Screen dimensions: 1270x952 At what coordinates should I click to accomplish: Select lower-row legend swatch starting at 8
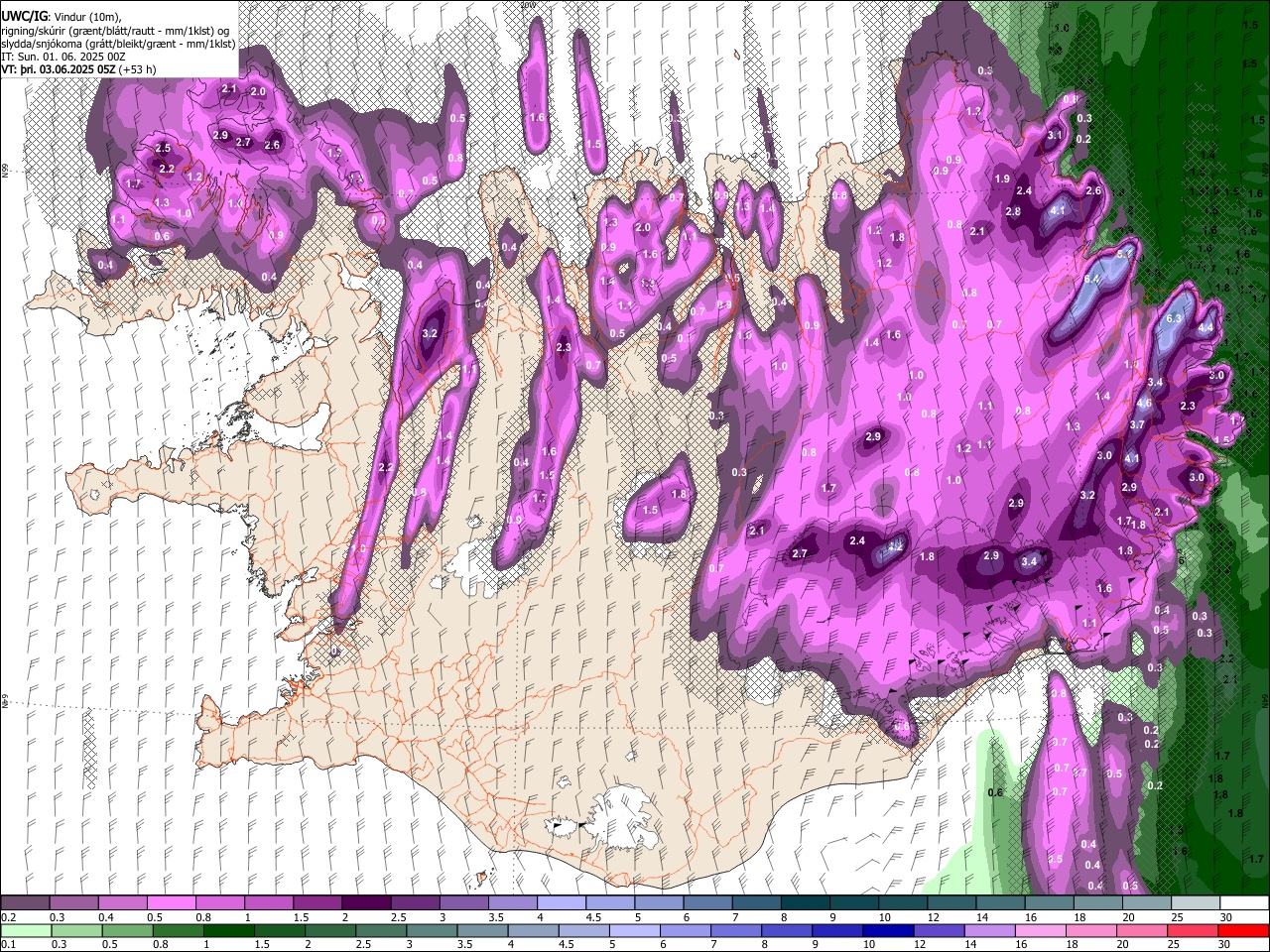[787, 931]
